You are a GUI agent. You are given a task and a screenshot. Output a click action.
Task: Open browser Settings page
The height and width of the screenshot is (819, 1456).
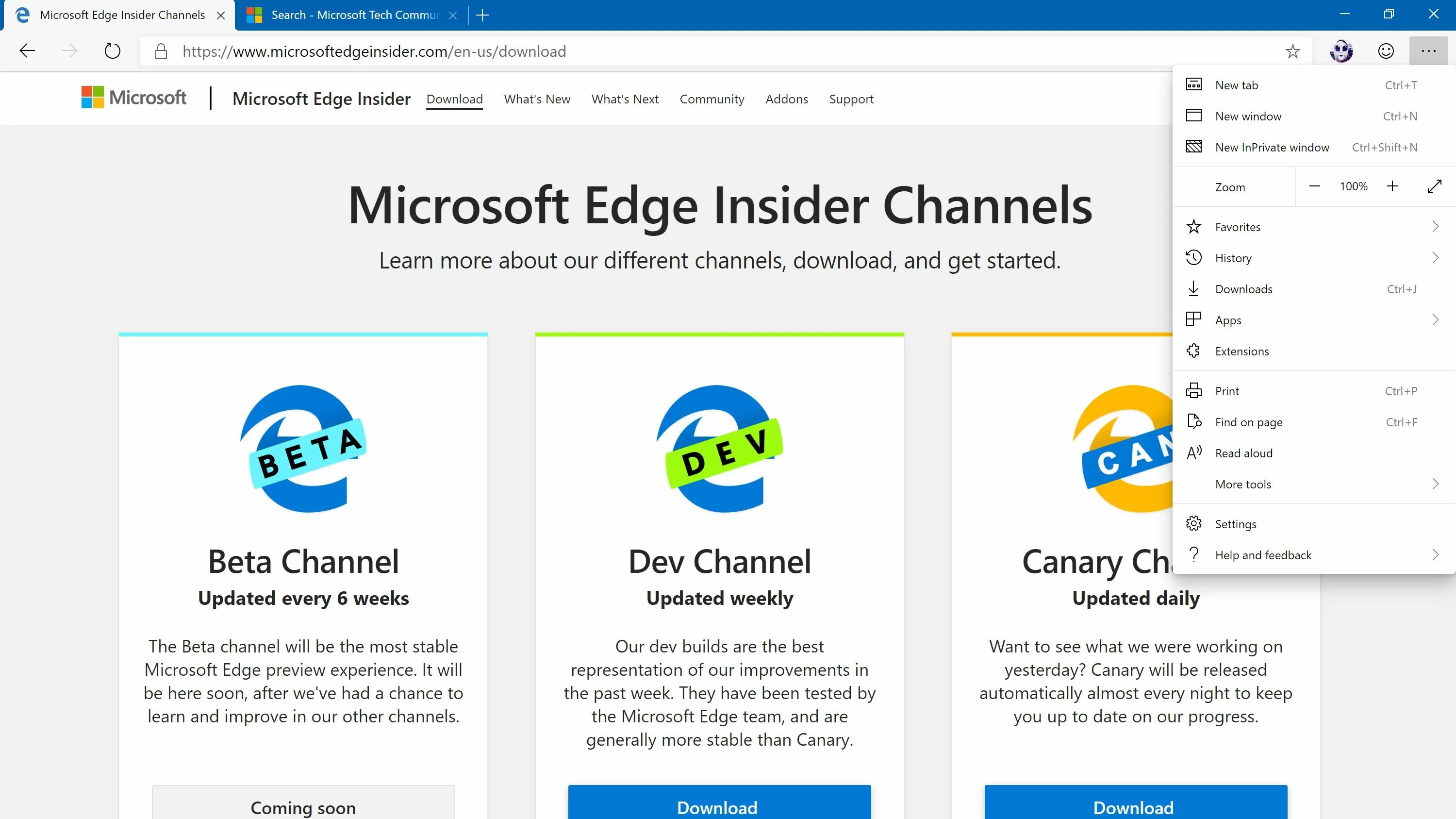point(1235,523)
